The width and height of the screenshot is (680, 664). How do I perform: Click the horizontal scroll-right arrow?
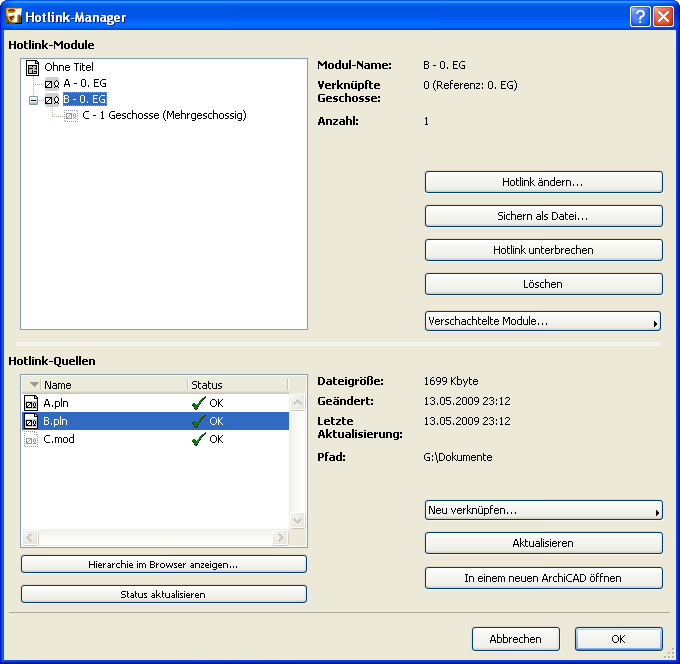[280, 538]
